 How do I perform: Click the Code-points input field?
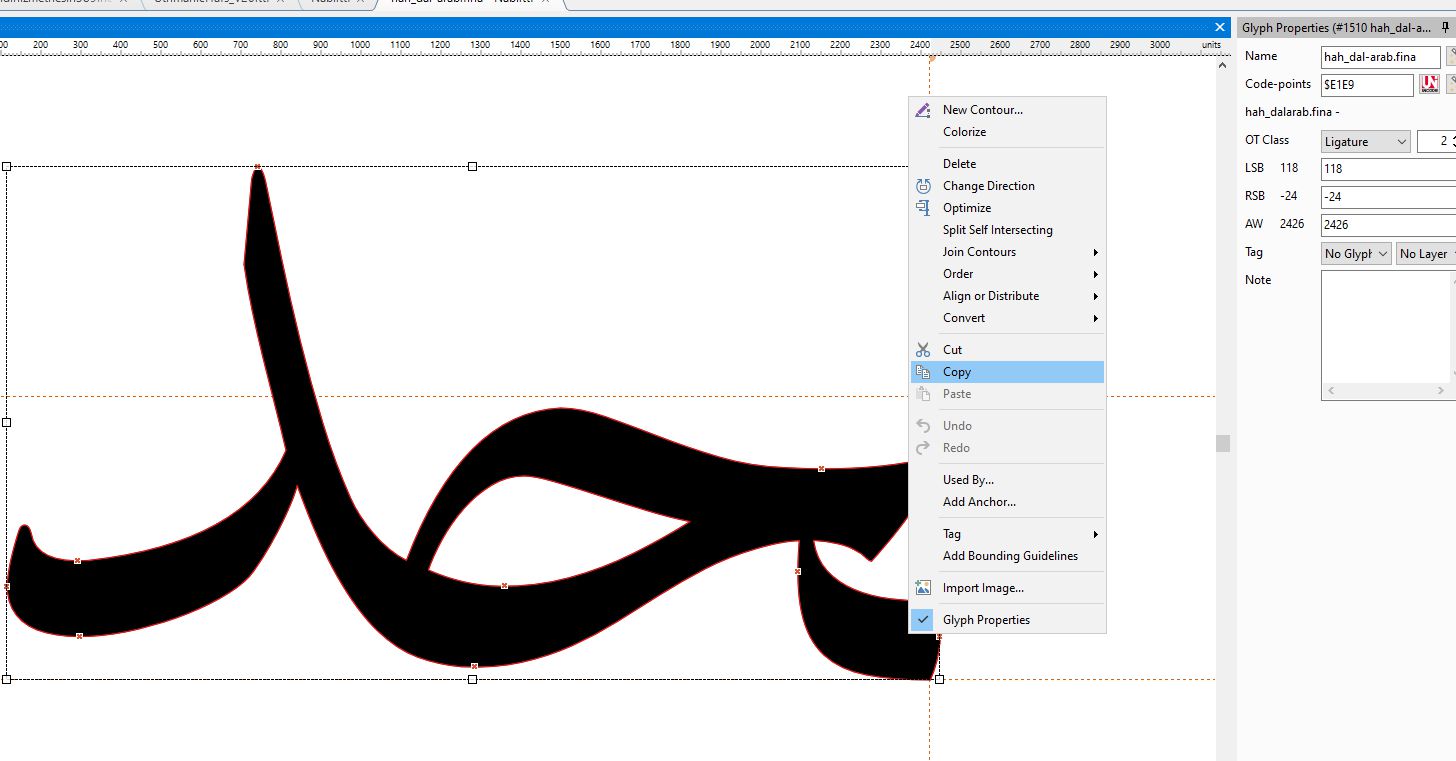pyautogui.click(x=1367, y=85)
